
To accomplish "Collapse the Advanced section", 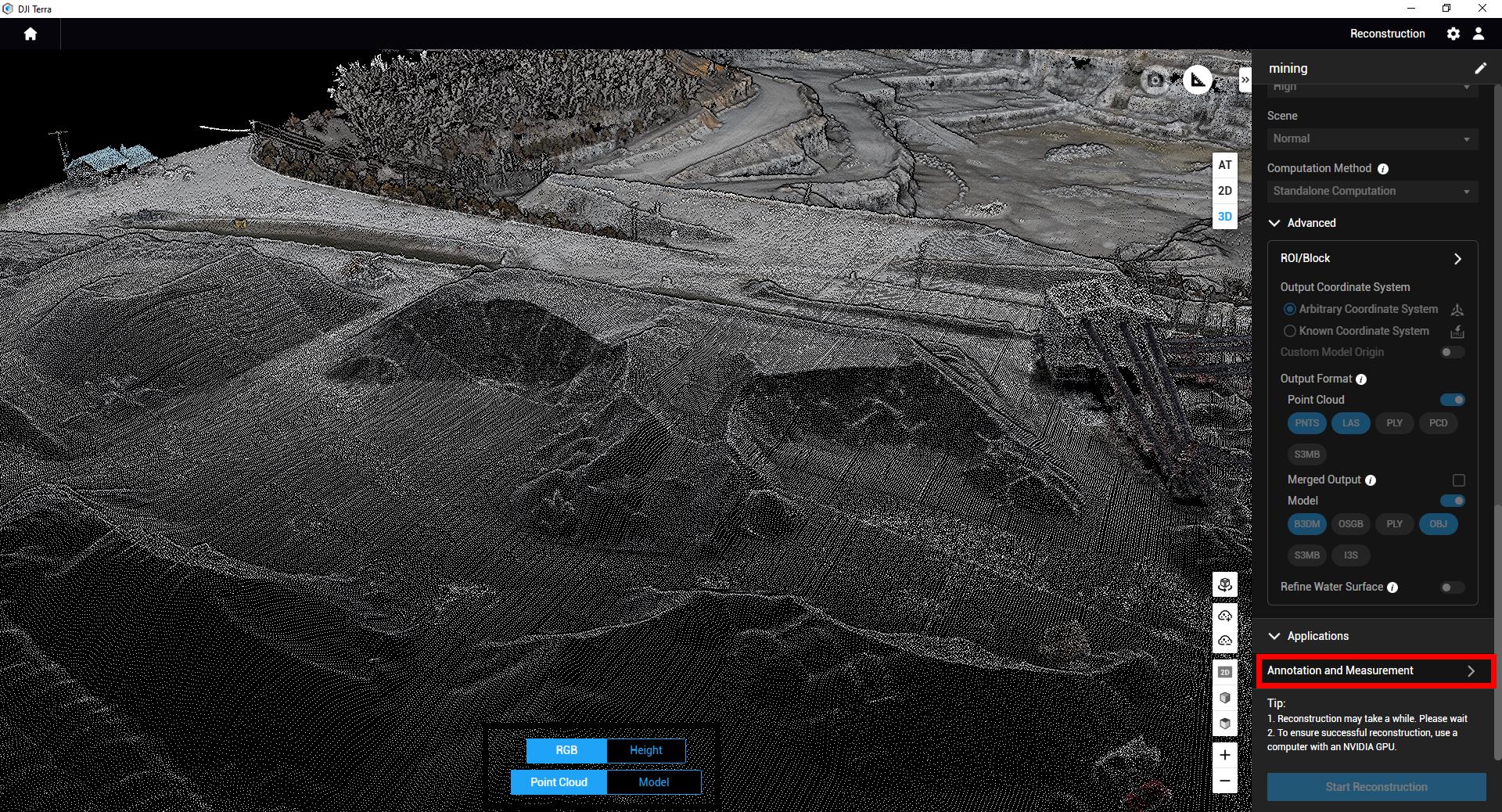I will [x=1275, y=223].
